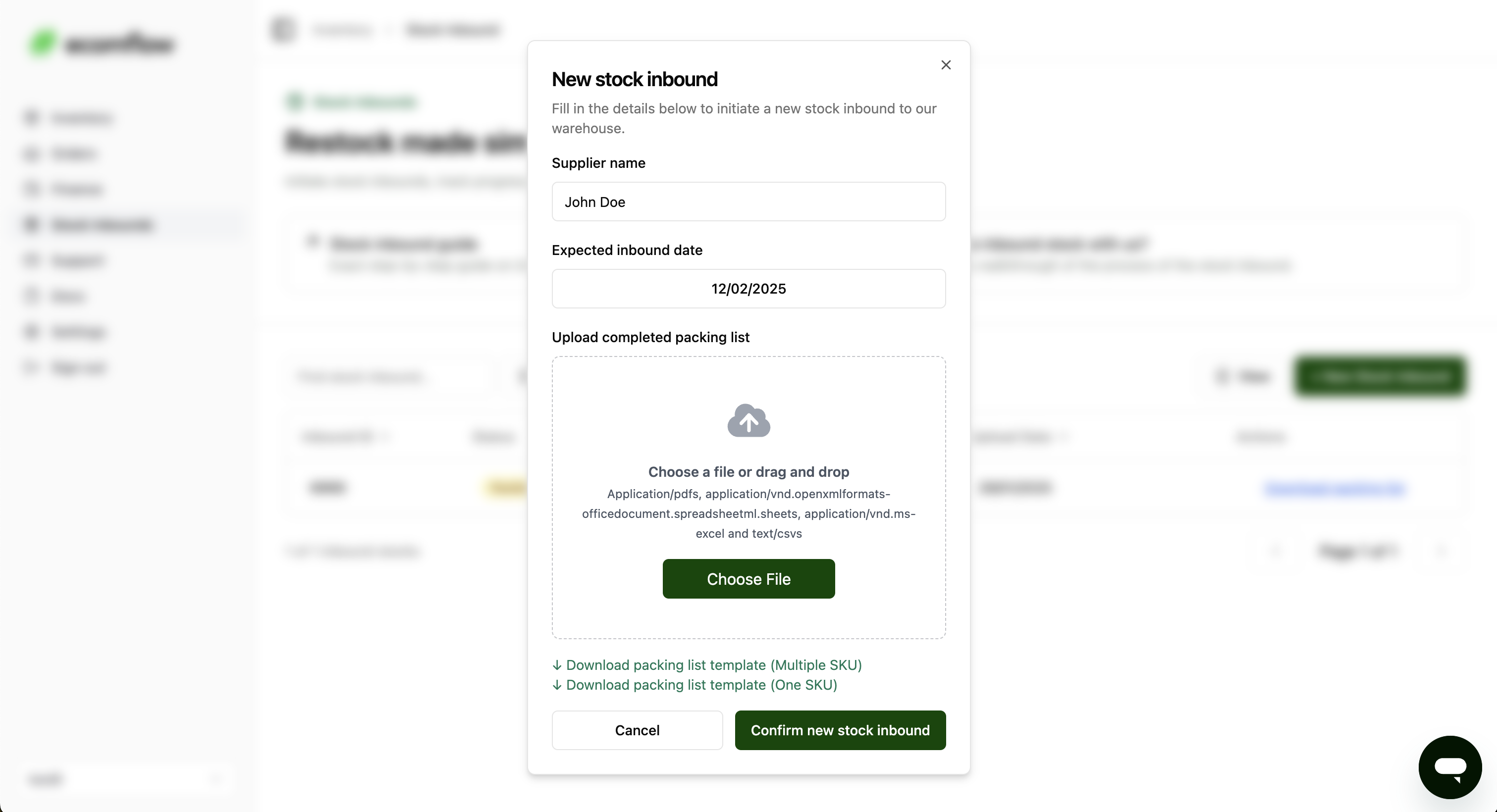
Task: Close the New stock inbound dialog
Action: pyautogui.click(x=946, y=65)
